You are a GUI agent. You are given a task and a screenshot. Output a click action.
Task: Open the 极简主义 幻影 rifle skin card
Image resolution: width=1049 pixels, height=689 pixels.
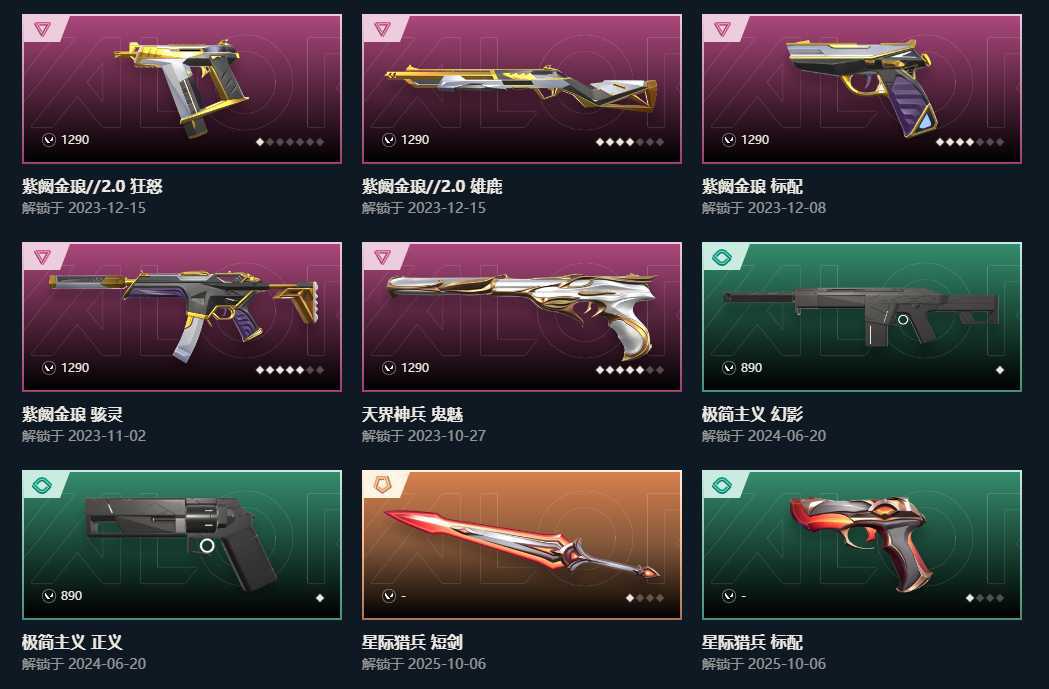862,317
